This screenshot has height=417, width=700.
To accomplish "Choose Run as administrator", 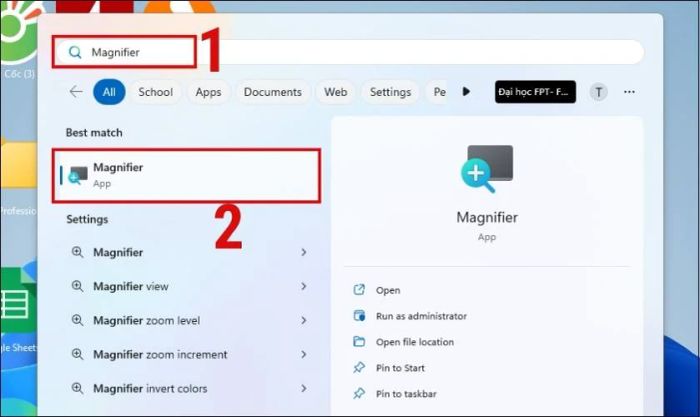I will [x=421, y=316].
